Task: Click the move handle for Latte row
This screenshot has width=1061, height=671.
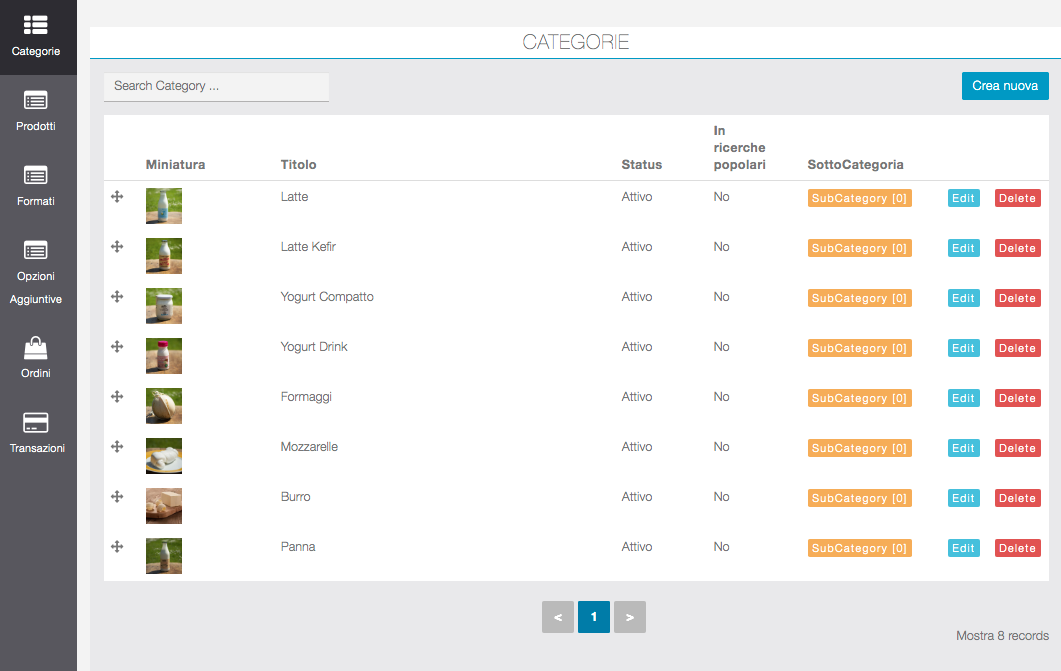Action: tap(117, 197)
